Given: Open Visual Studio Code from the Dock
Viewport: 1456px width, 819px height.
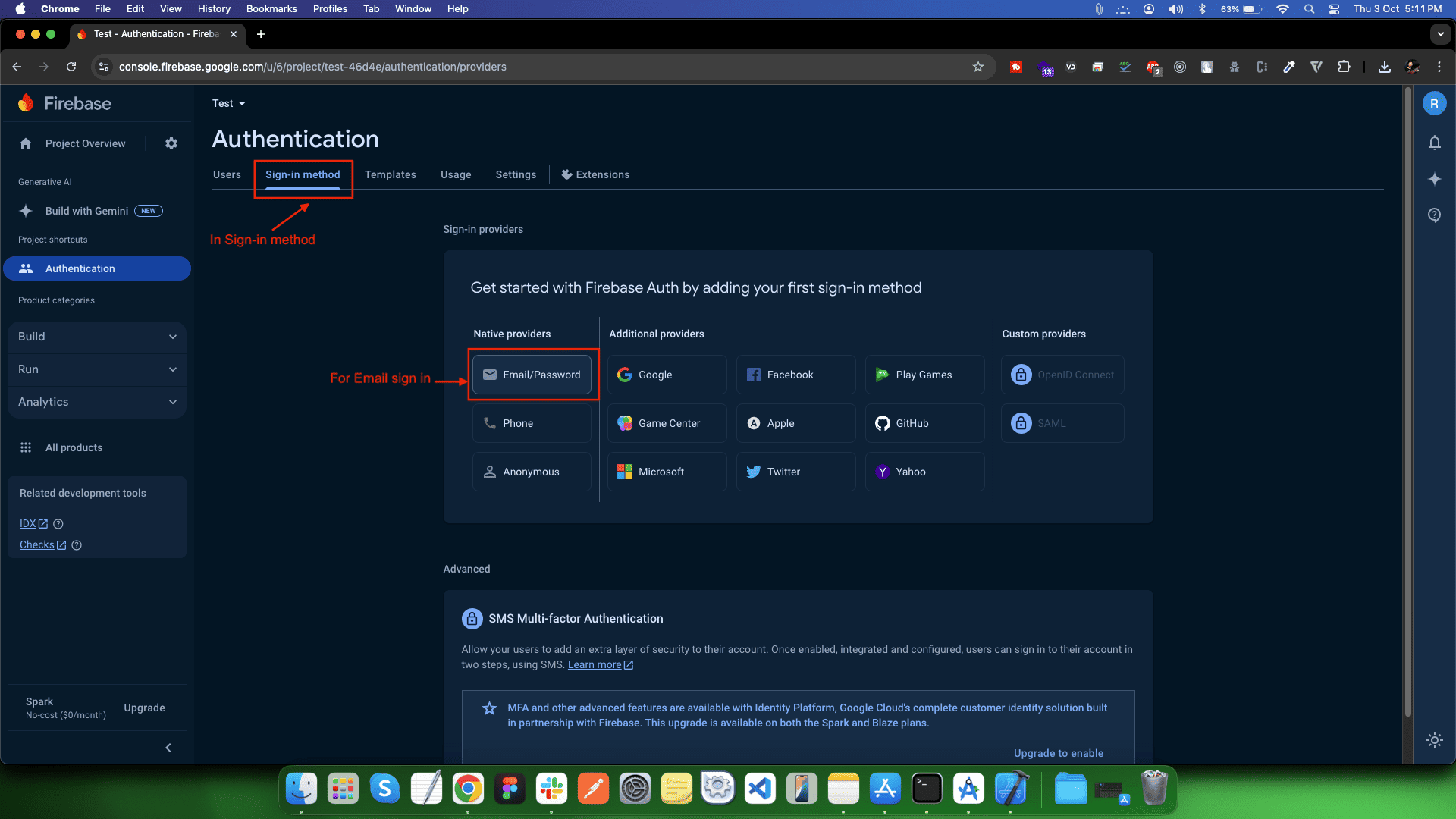Looking at the screenshot, I should [x=760, y=789].
